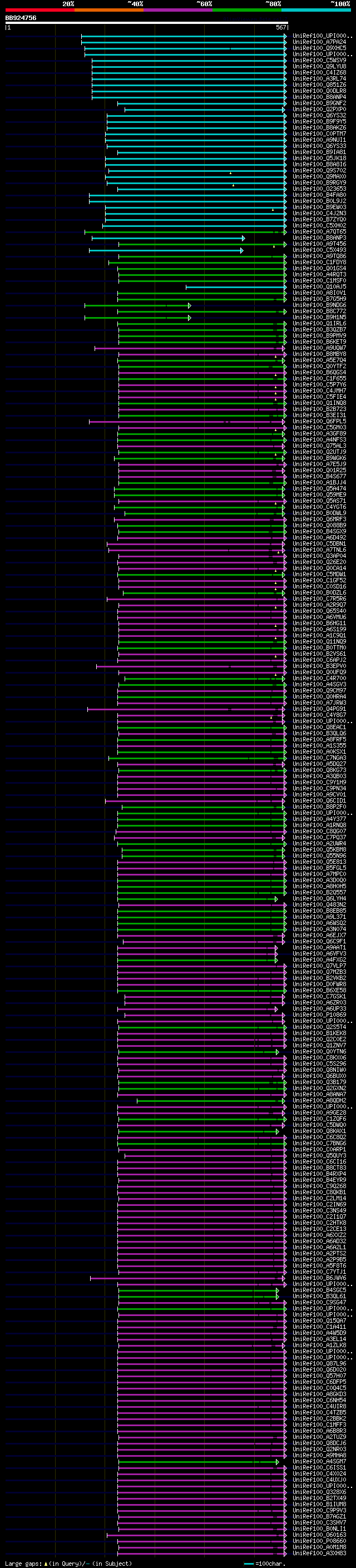Click label UniRef100_A7QT65
Viewport: 356px width, 1568px height.
pyautogui.click(x=319, y=232)
